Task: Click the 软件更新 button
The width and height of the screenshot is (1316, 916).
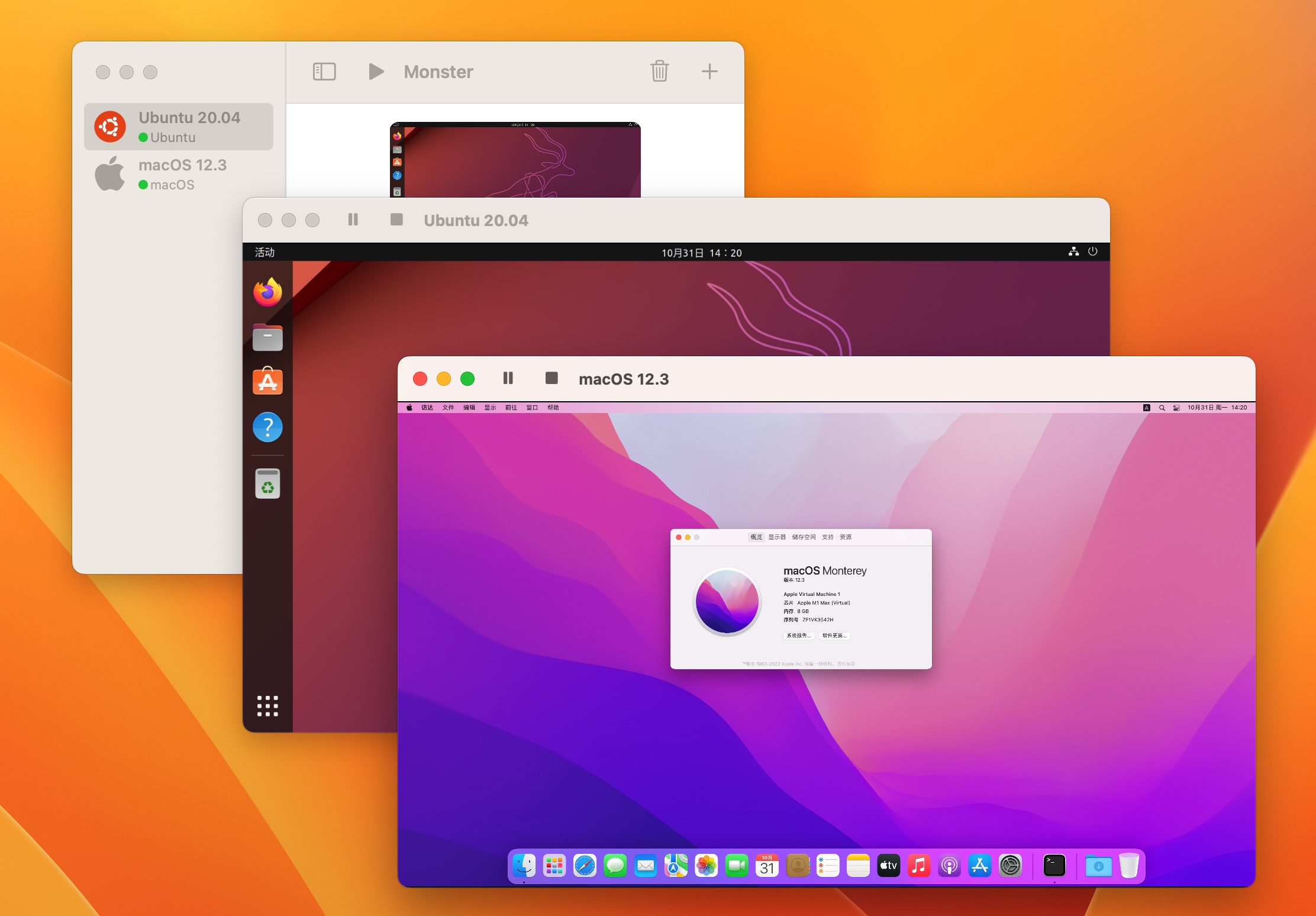Action: coord(834,636)
